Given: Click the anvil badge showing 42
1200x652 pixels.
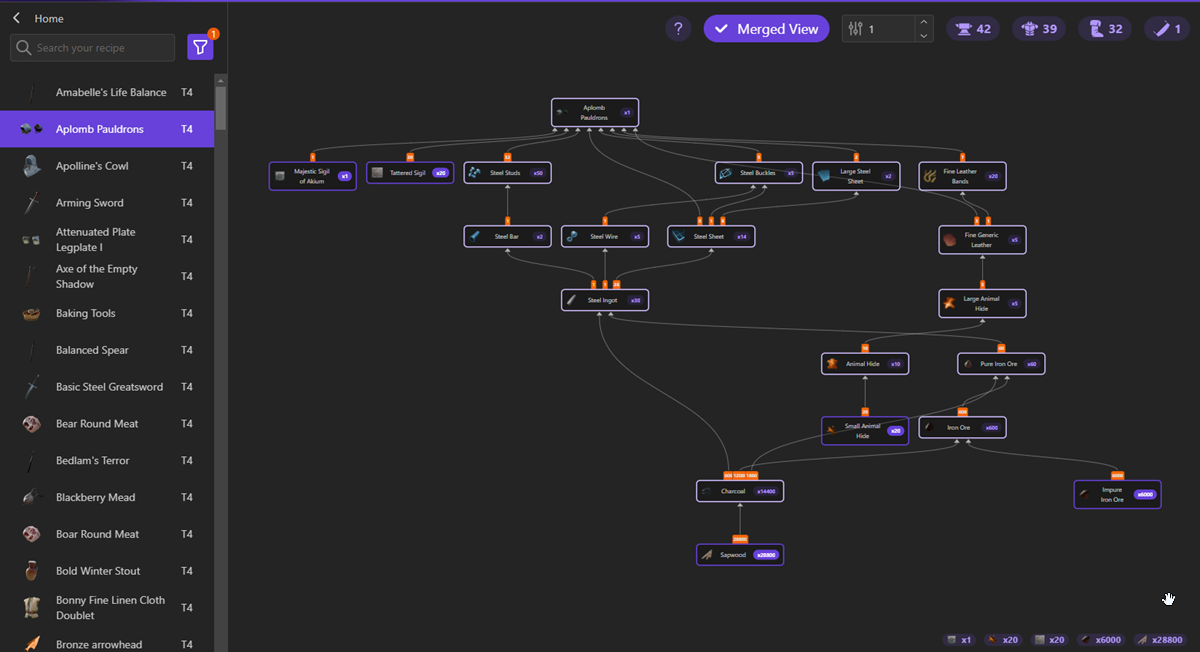Looking at the screenshot, I should tap(973, 29).
